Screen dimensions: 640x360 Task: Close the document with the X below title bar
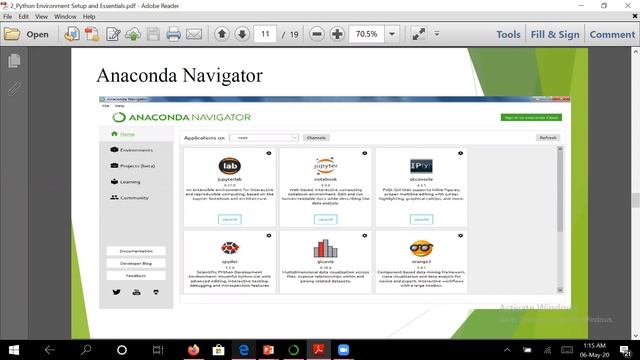(x=635, y=16)
